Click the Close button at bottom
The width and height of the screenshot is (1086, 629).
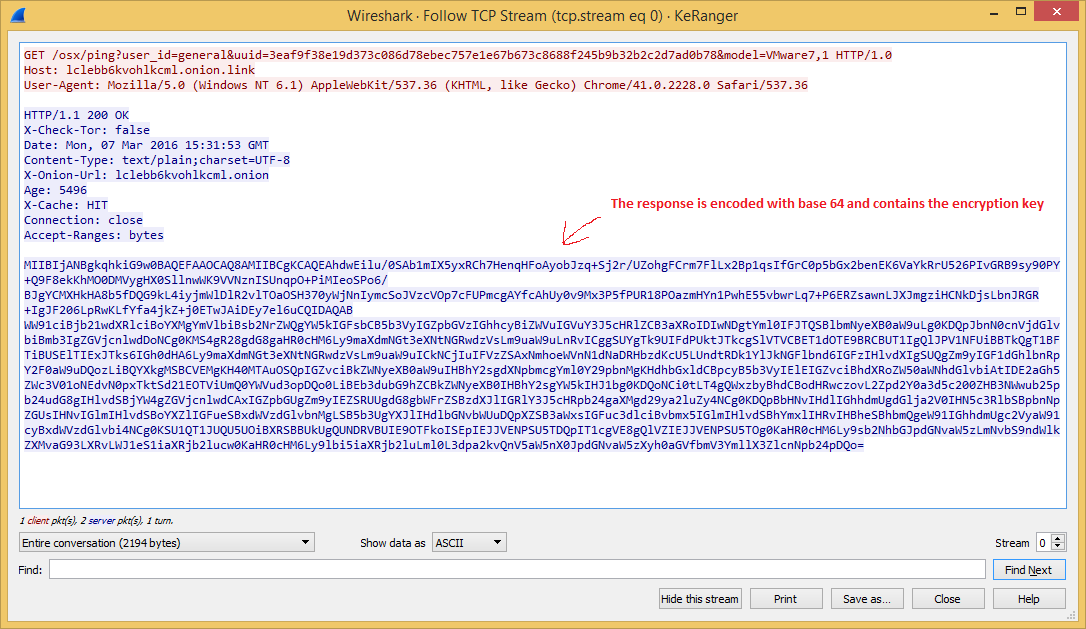(x=947, y=599)
